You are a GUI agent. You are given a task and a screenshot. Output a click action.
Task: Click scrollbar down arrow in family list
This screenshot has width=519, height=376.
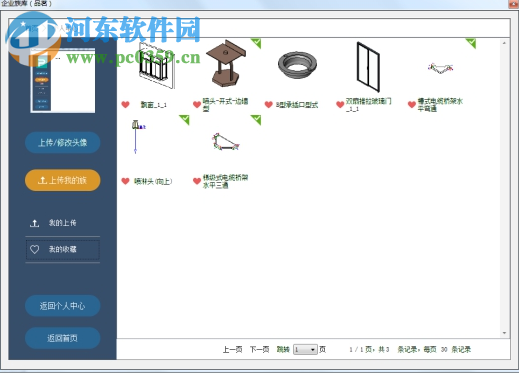coord(504,333)
